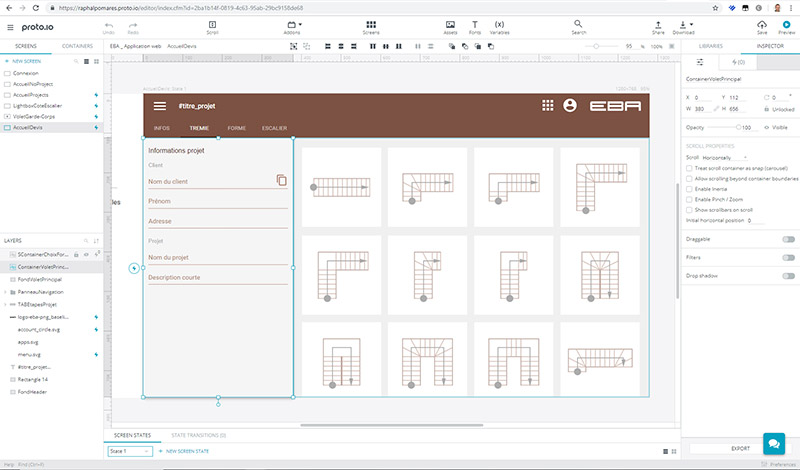
Task: Open the Fonts tool
Action: pyautogui.click(x=474, y=24)
